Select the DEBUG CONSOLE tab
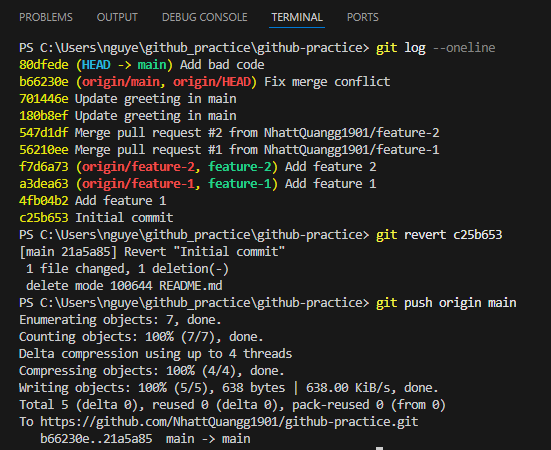551x450 pixels. click(205, 17)
